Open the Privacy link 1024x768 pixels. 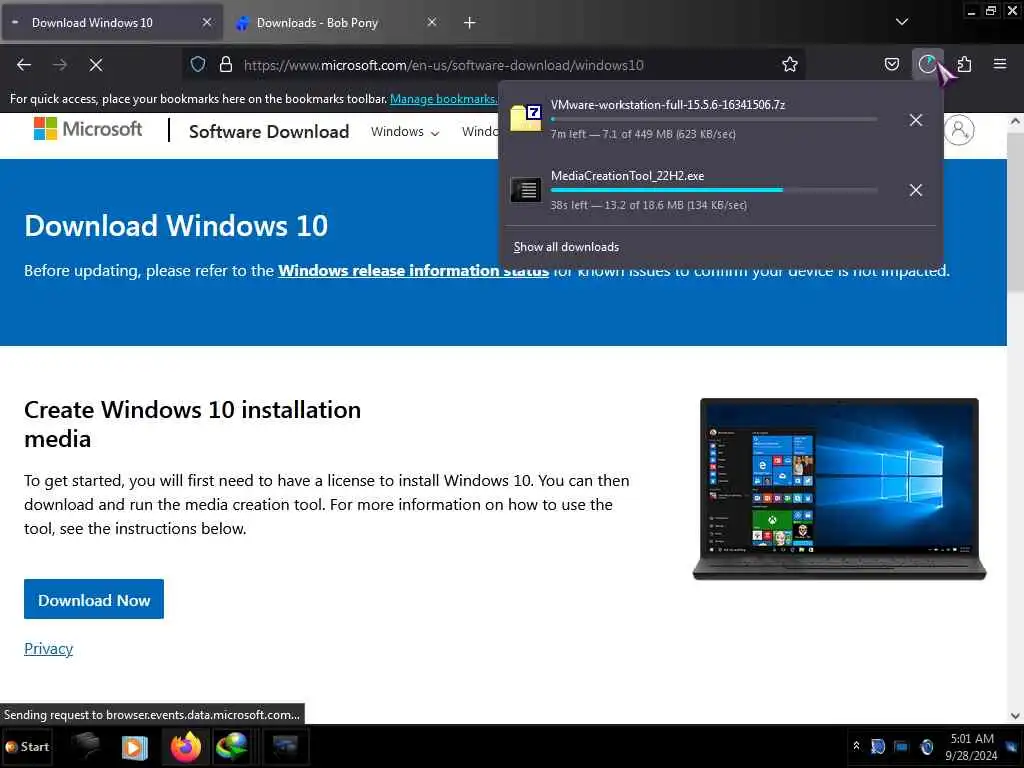coord(48,648)
